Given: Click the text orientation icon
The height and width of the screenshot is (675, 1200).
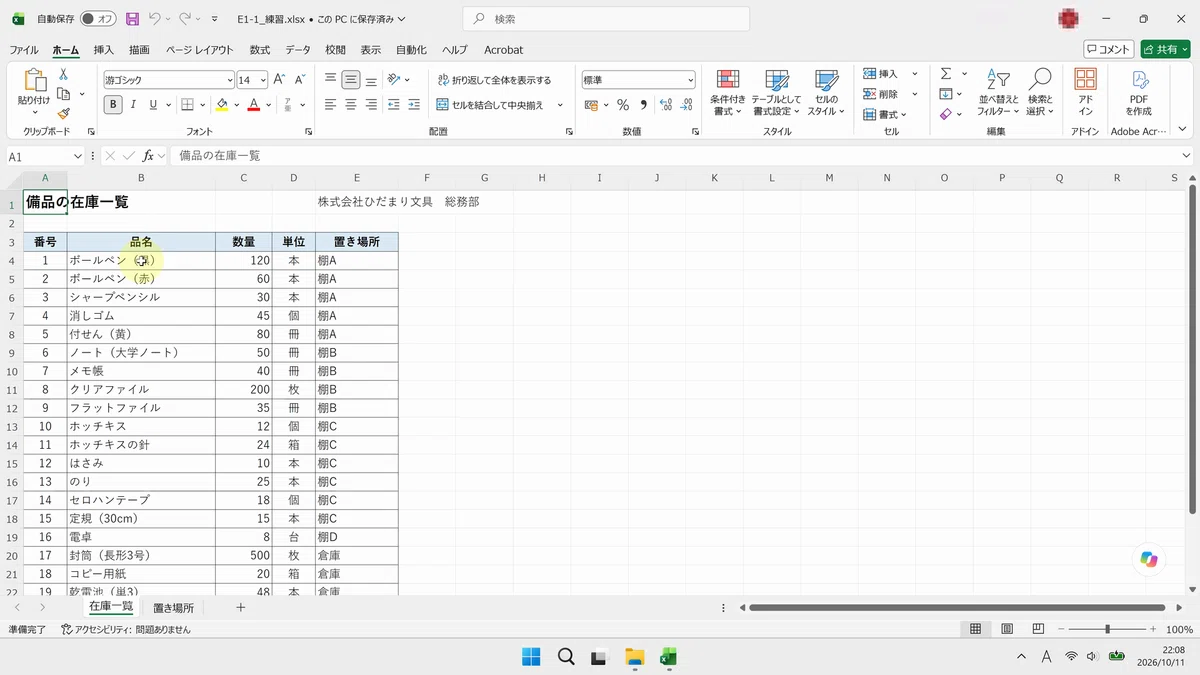Looking at the screenshot, I should coord(394,79).
